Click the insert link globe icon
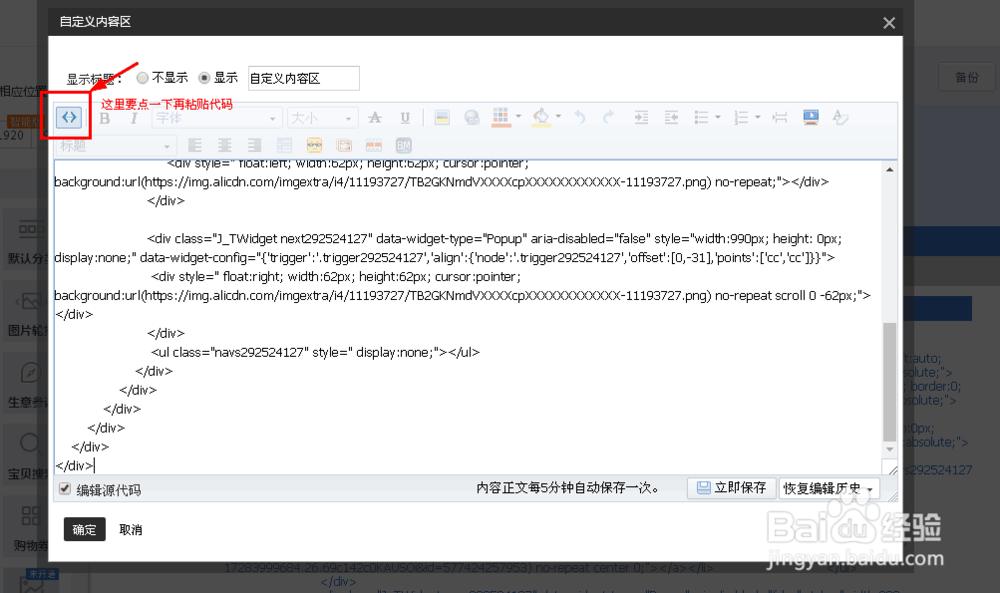Viewport: 1000px width, 593px height. point(472,117)
